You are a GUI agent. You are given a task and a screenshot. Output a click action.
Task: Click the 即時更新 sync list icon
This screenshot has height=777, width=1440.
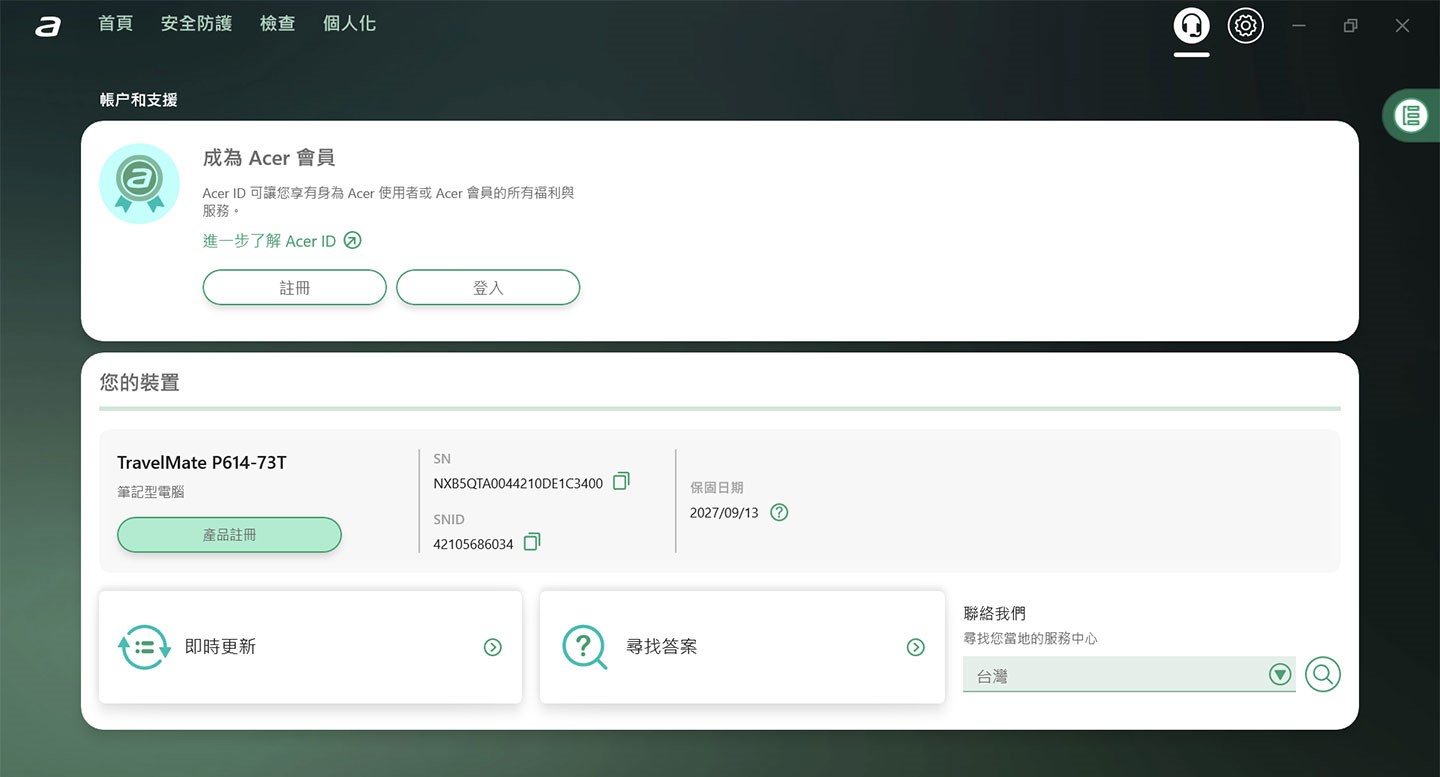tap(144, 647)
